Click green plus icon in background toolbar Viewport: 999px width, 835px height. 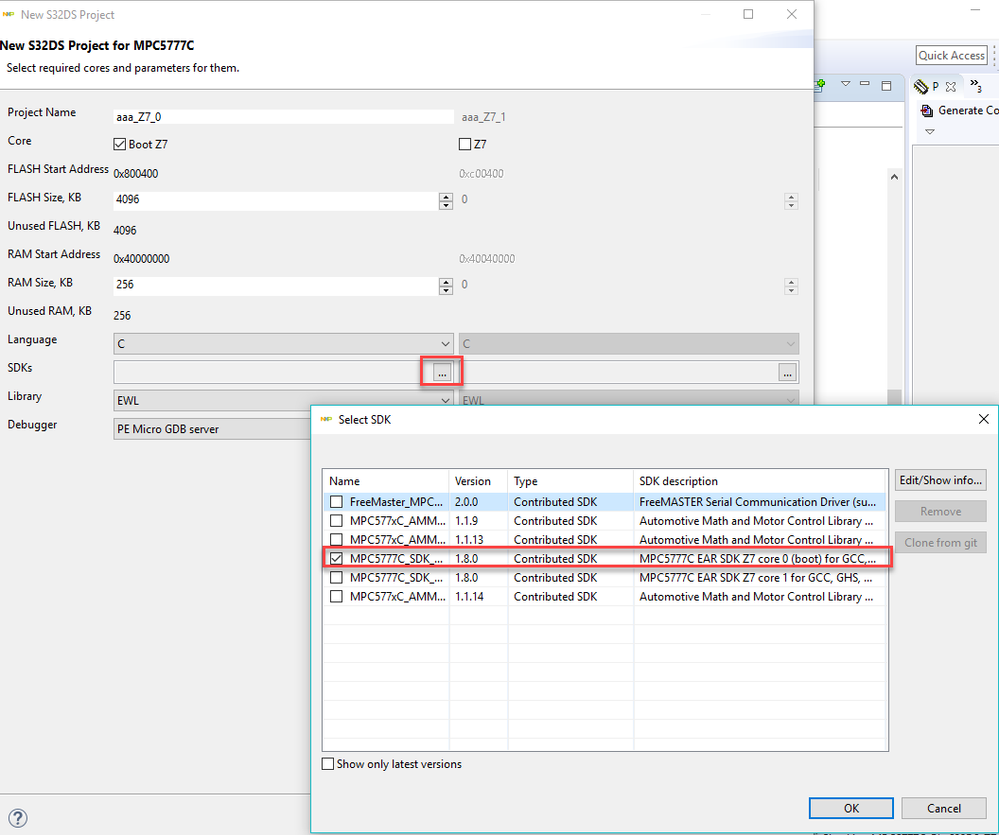click(820, 85)
